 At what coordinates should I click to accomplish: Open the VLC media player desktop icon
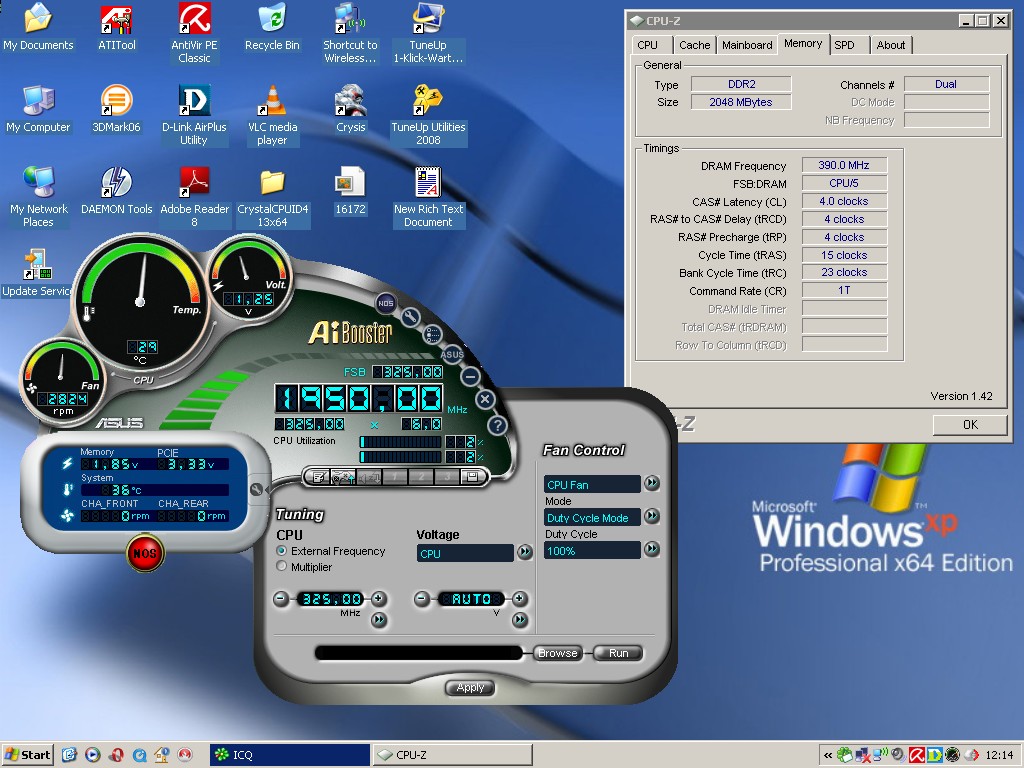point(272,116)
